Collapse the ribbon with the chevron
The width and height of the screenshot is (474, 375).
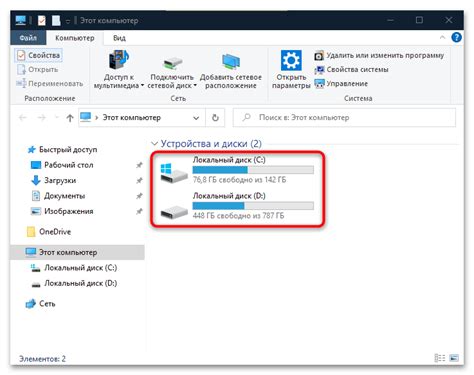point(442,37)
